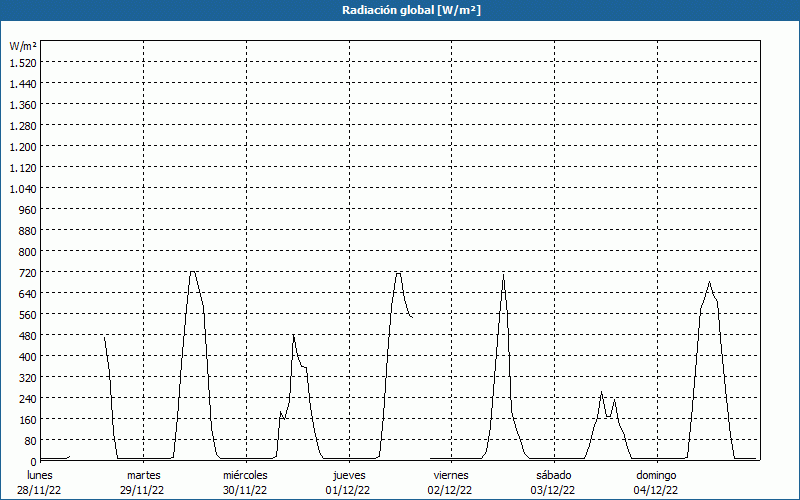
Task: Click the 1.360 y-axis value
Action: point(23,105)
